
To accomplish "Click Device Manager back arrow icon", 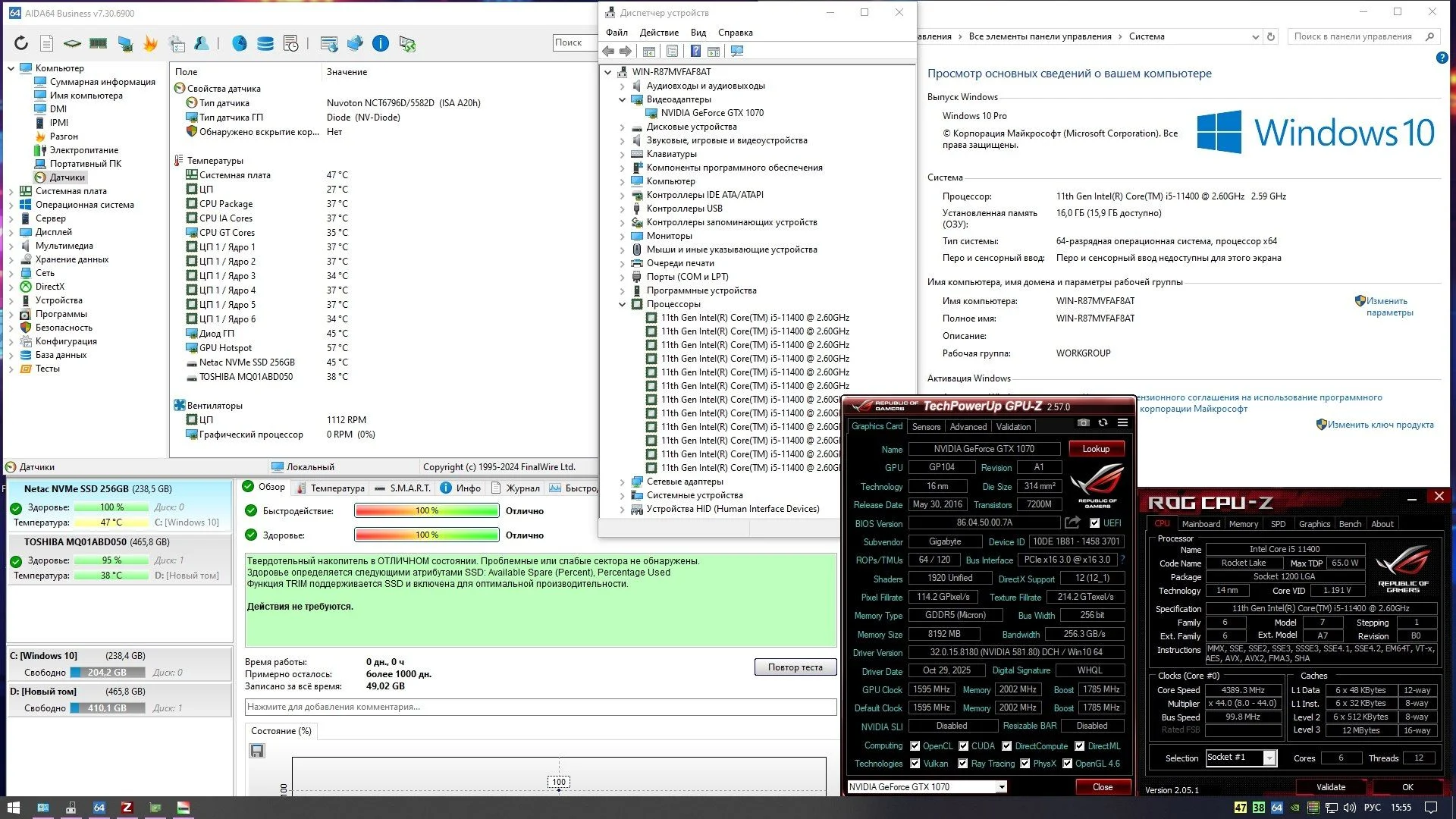I will pos(608,51).
